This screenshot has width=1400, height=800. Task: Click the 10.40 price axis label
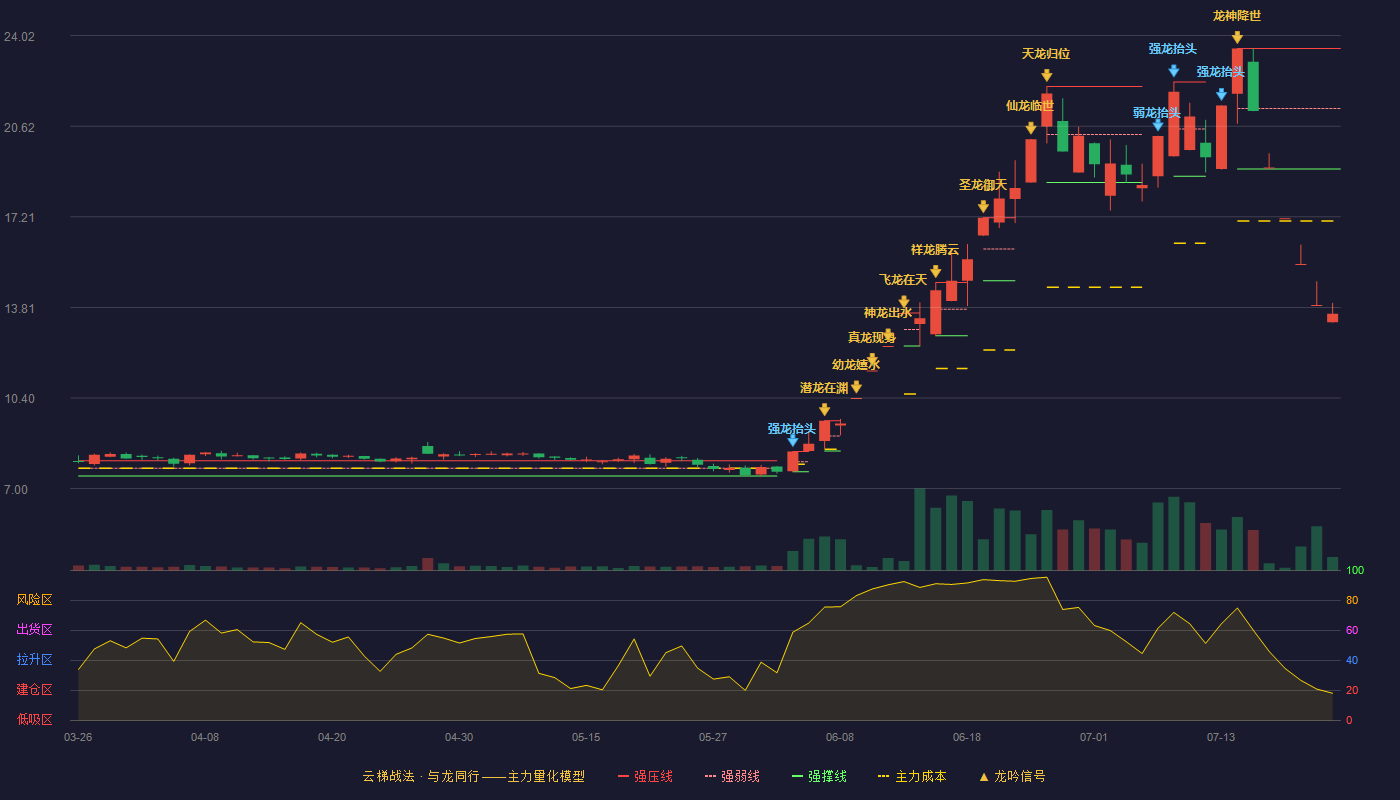[19, 399]
